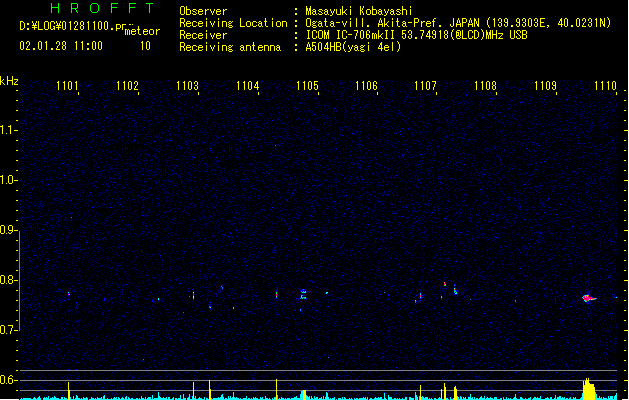Click the 1109 time axis label
Screen dimensions: 629x400
pos(546,86)
